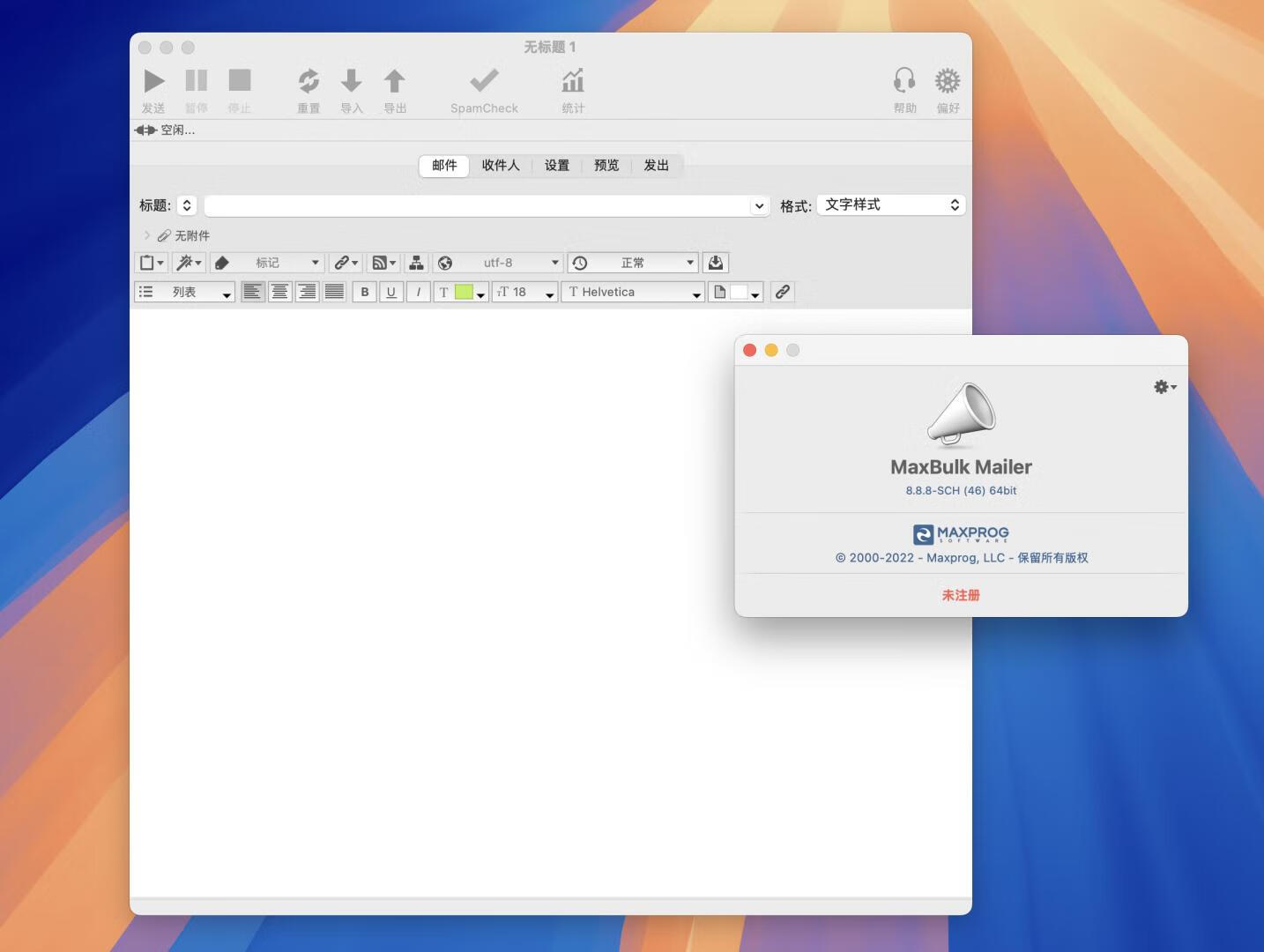
Task: Click the paperclip attachment icon
Action: 164,235
